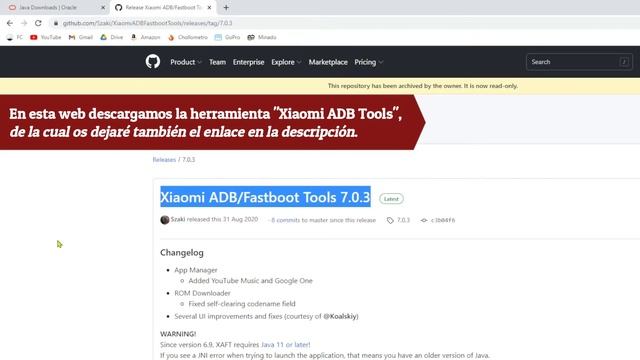Open the Minado bookmark
Viewport: 640px width, 360px height.
[262, 37]
